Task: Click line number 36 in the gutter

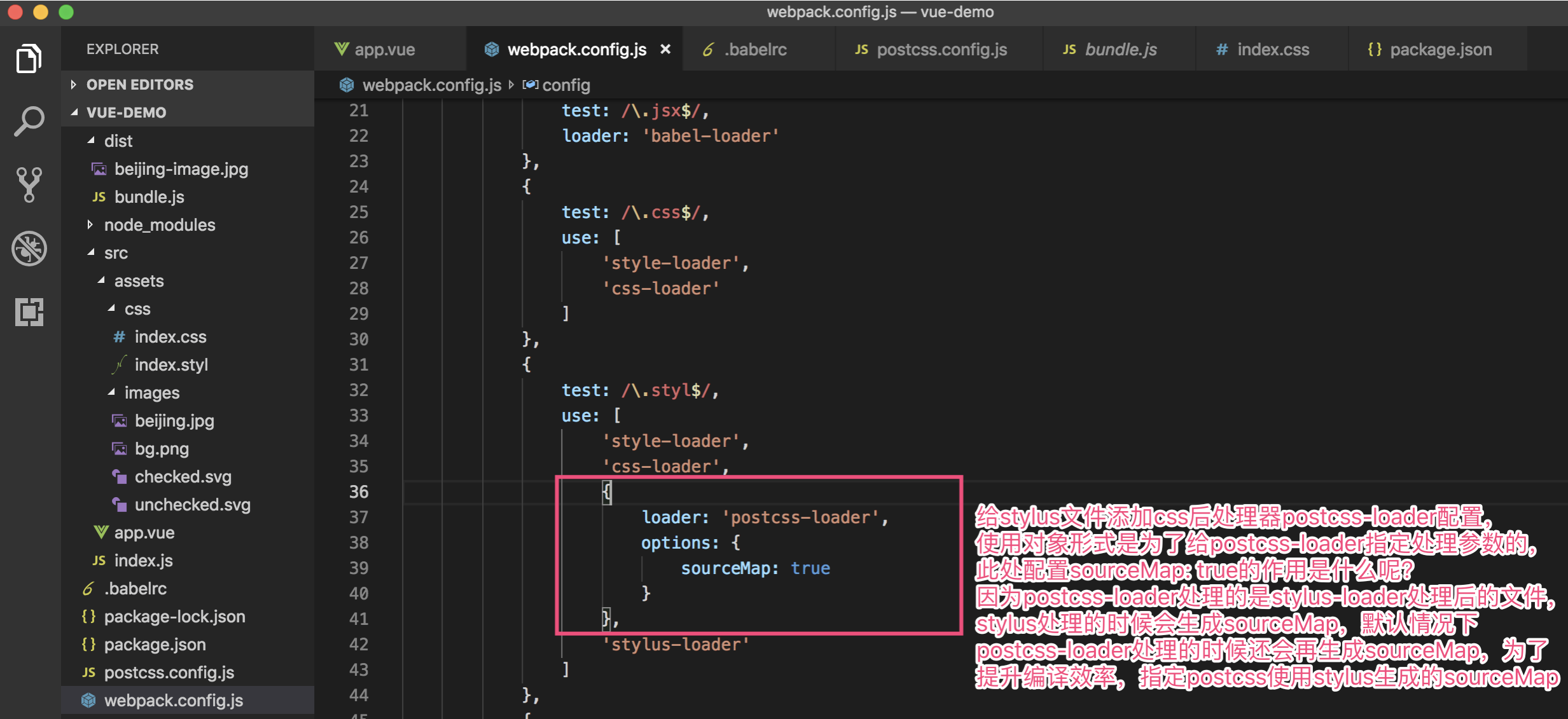Action: (359, 492)
